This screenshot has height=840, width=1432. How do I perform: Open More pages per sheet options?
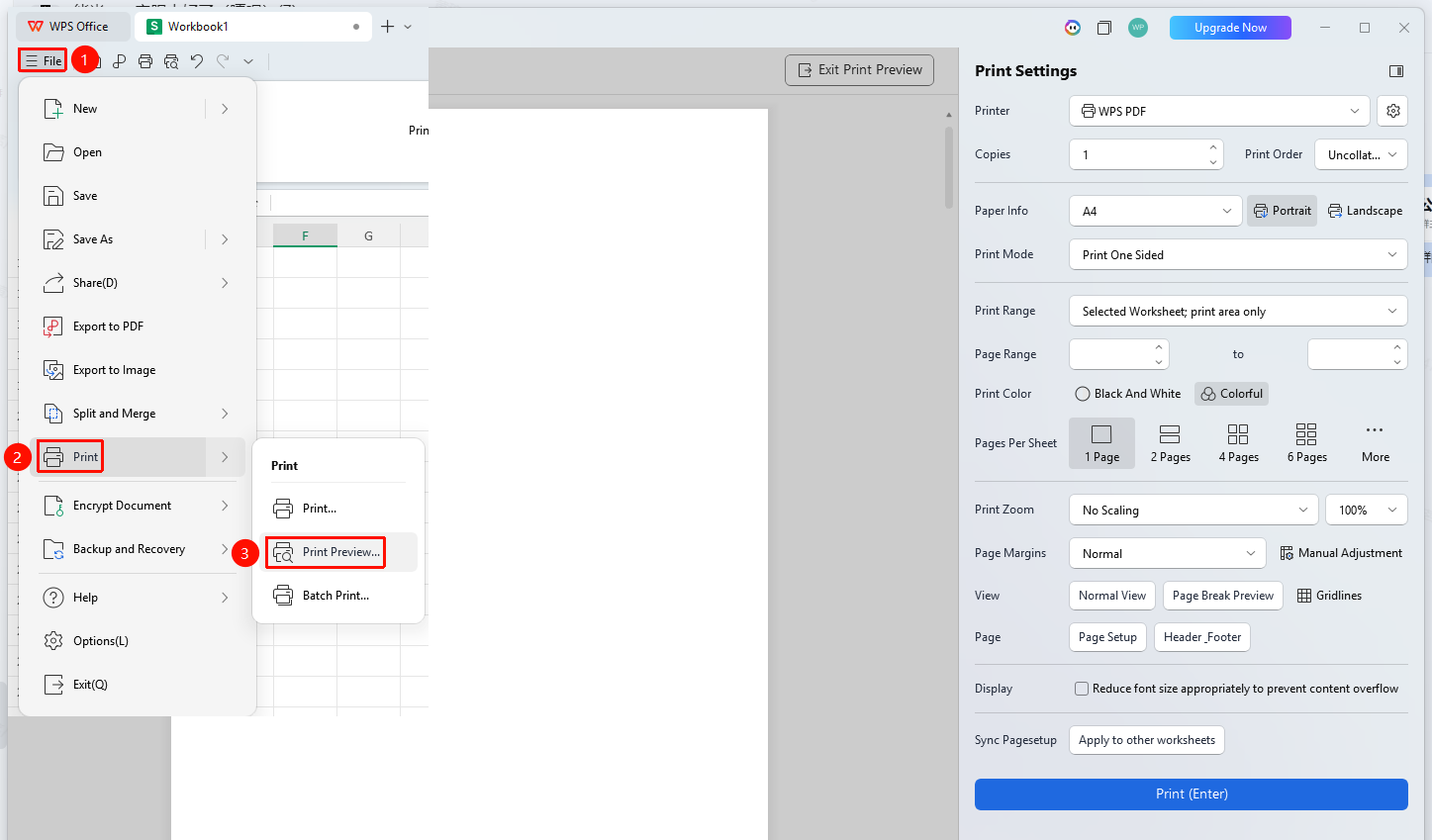1375,443
